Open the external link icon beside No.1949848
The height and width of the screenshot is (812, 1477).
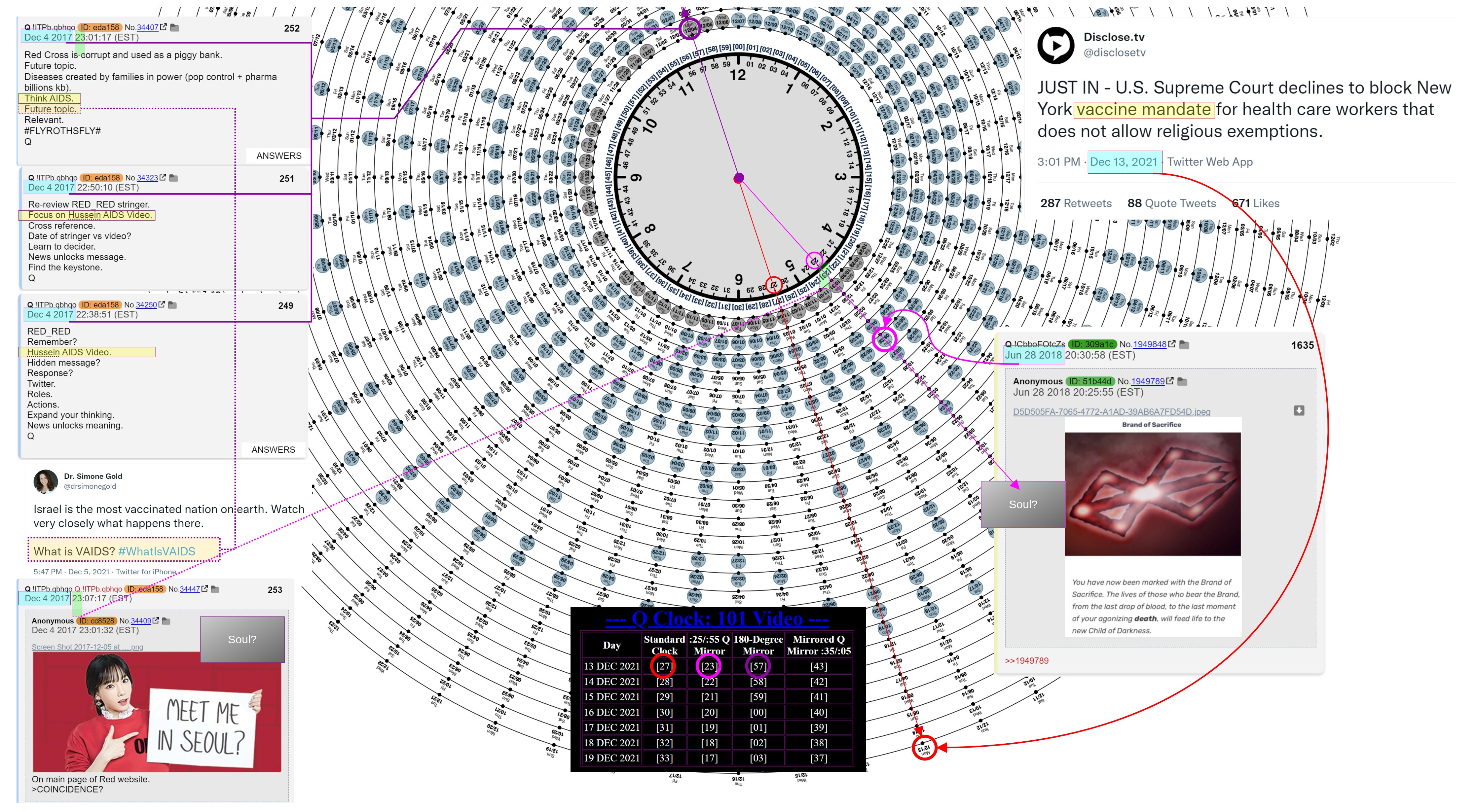1172,344
